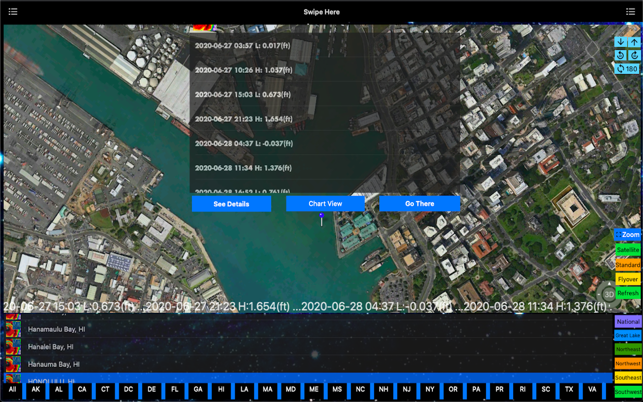Select the VA state tab
This screenshot has width=643, height=402.
click(592, 390)
